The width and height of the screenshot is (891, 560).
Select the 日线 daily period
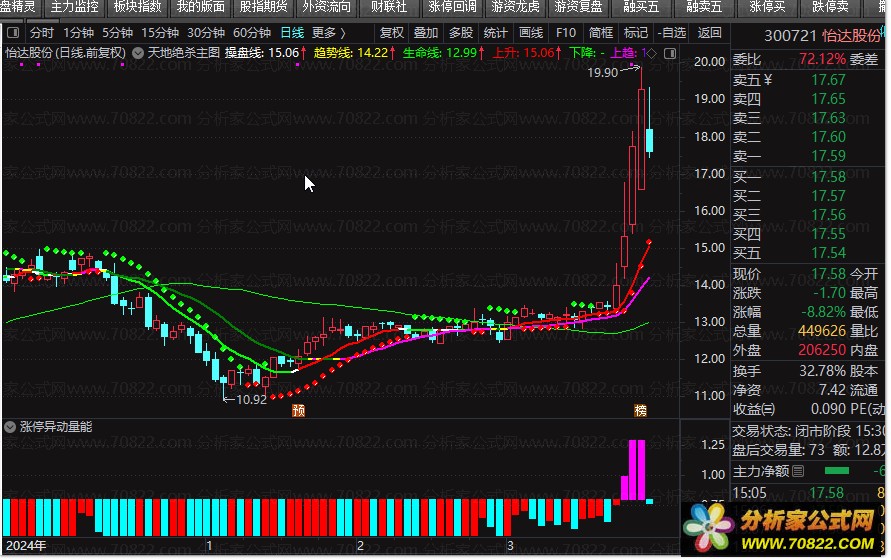(292, 33)
